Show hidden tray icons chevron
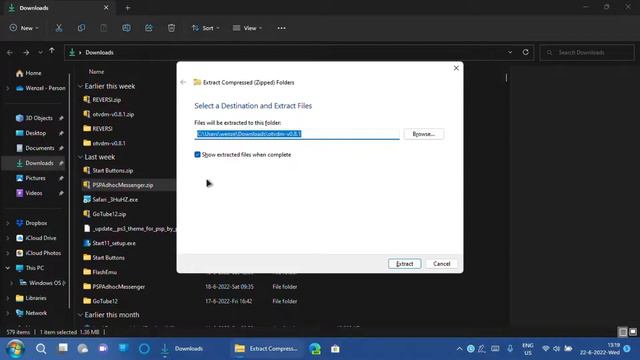The width and height of the screenshot is (640, 360). coord(459,349)
